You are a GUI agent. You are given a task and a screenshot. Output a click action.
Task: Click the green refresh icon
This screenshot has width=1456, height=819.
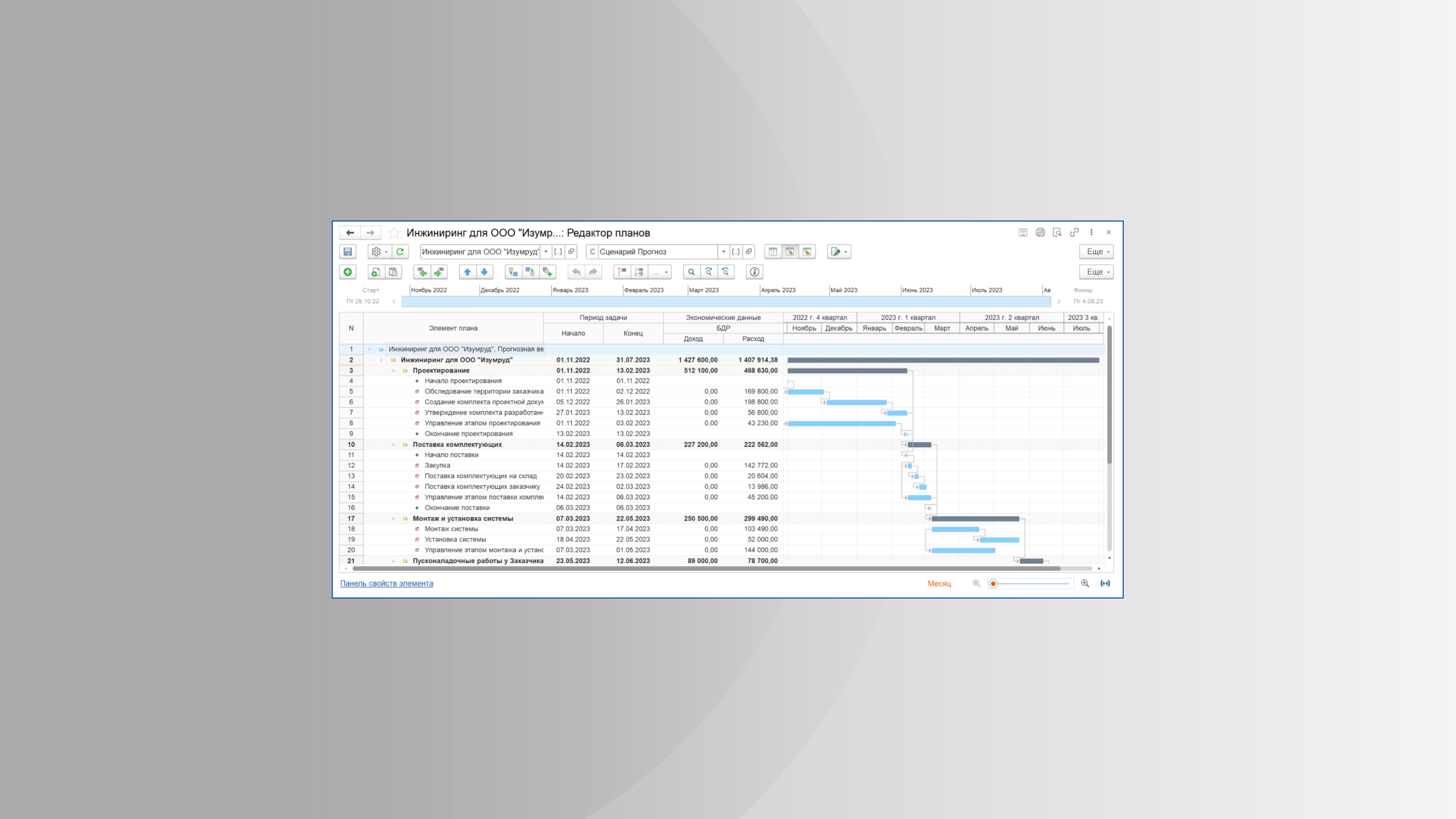click(400, 252)
